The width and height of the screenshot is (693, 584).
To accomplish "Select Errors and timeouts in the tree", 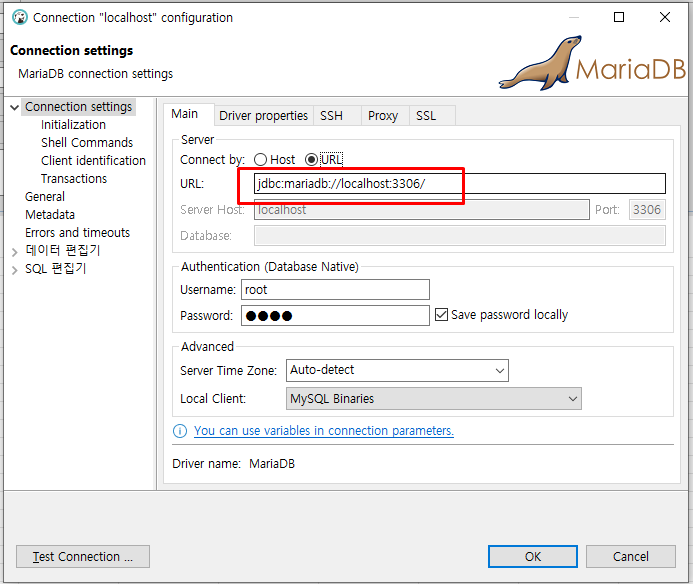I will tap(77, 233).
